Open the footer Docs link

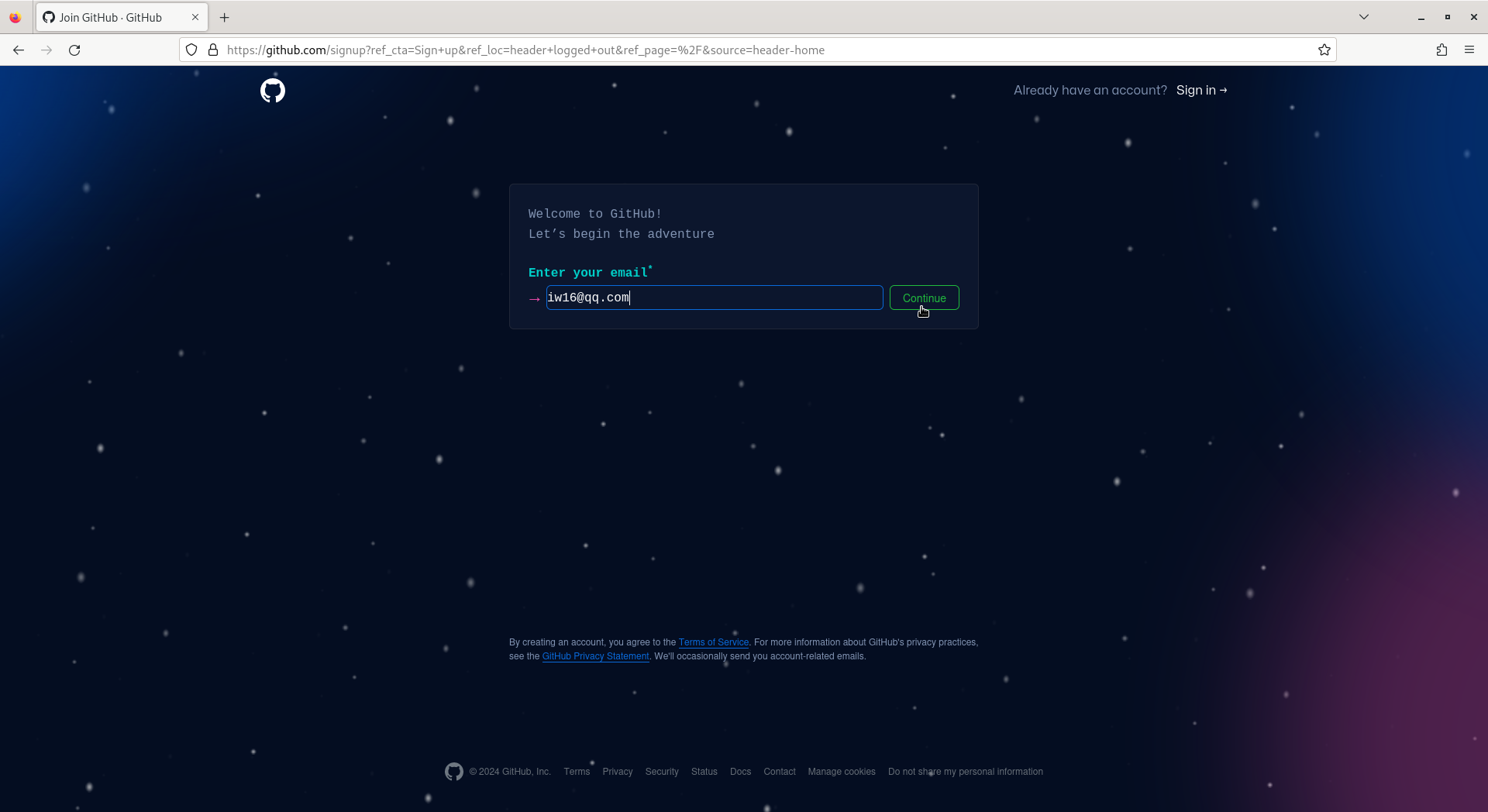(740, 772)
